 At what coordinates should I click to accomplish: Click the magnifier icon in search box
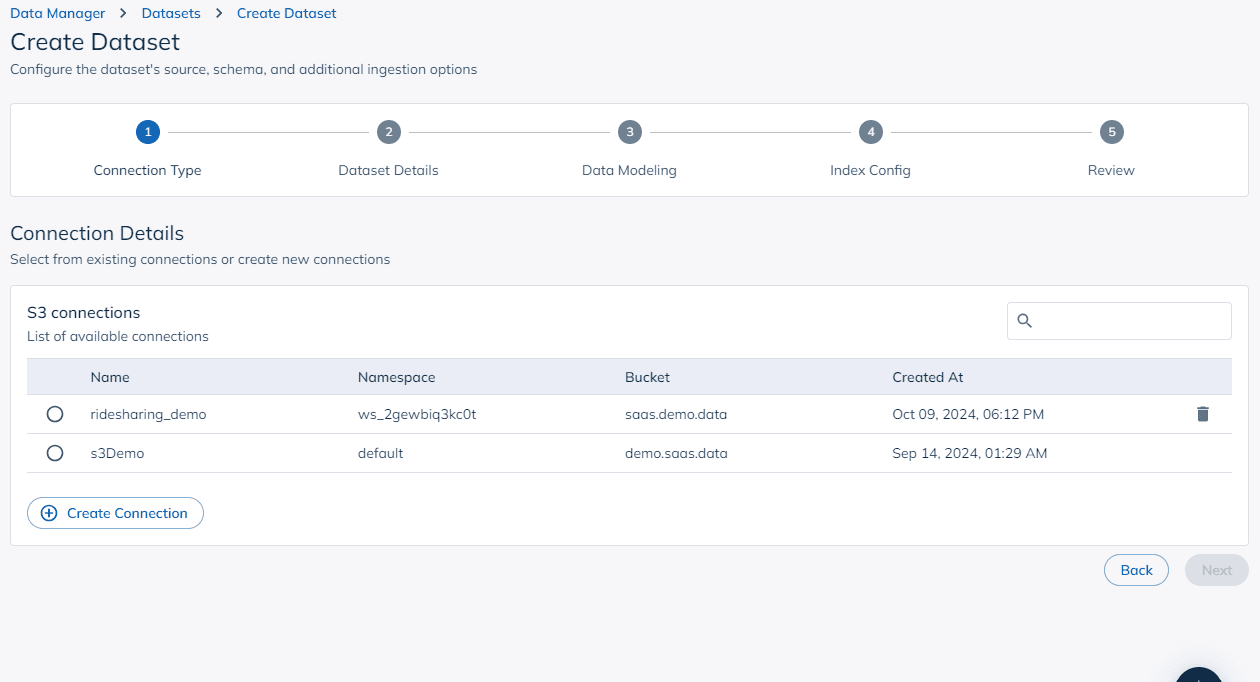[x=1025, y=321]
